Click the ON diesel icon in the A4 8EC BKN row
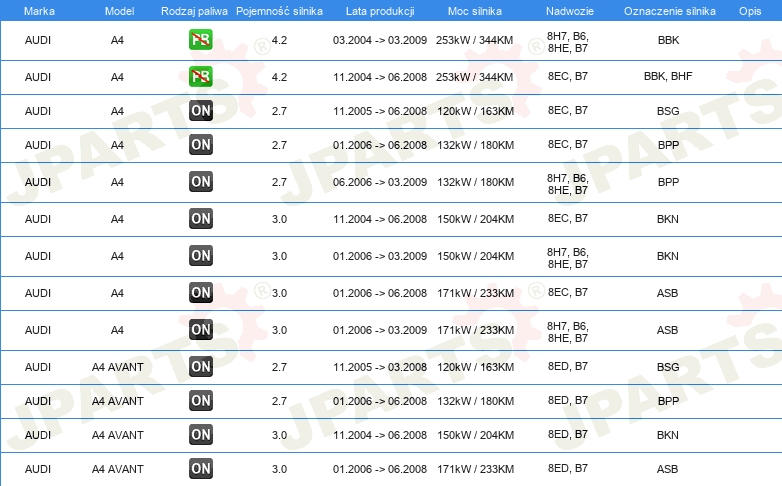The image size is (782, 486). pos(201,218)
